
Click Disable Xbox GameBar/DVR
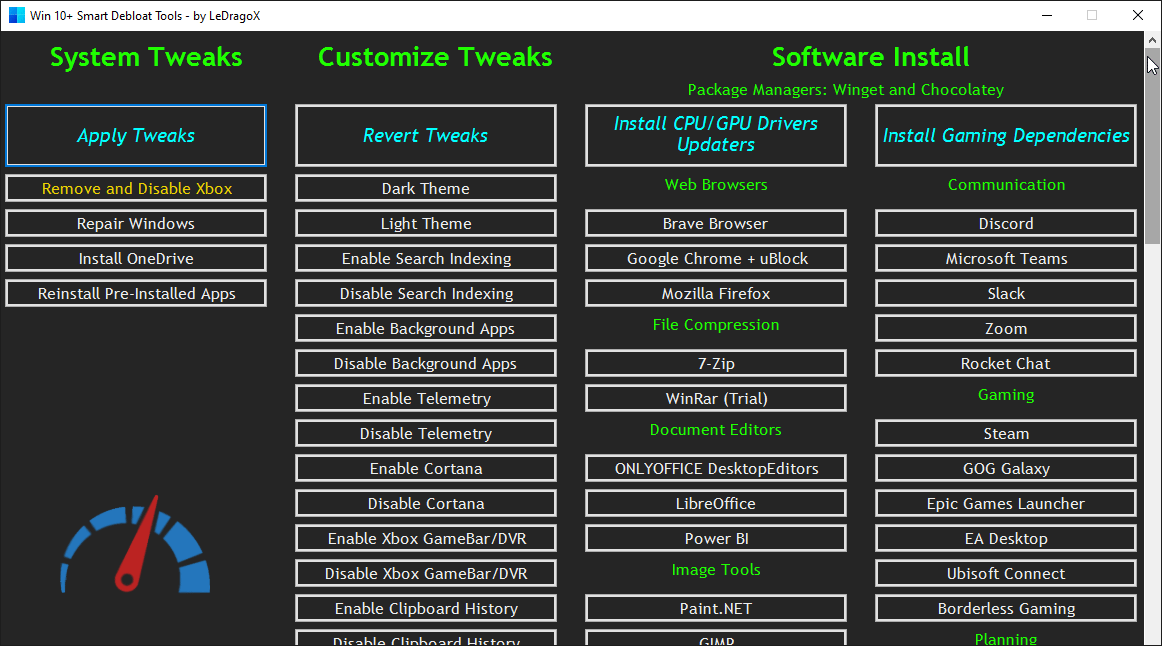pyautogui.click(x=425, y=573)
